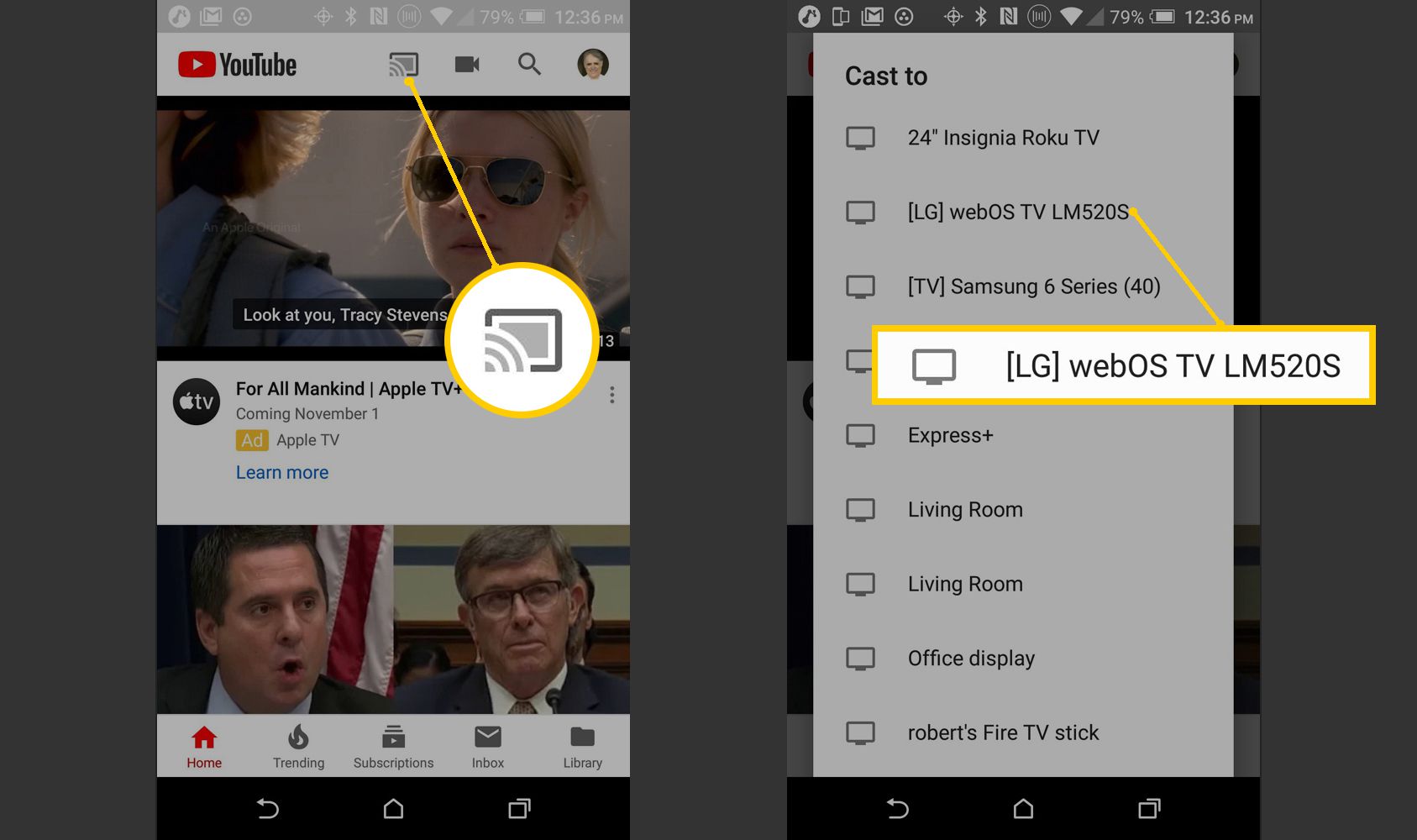Tap the TV icon beside Office display
Image resolution: width=1417 pixels, height=840 pixels.
coord(860,659)
